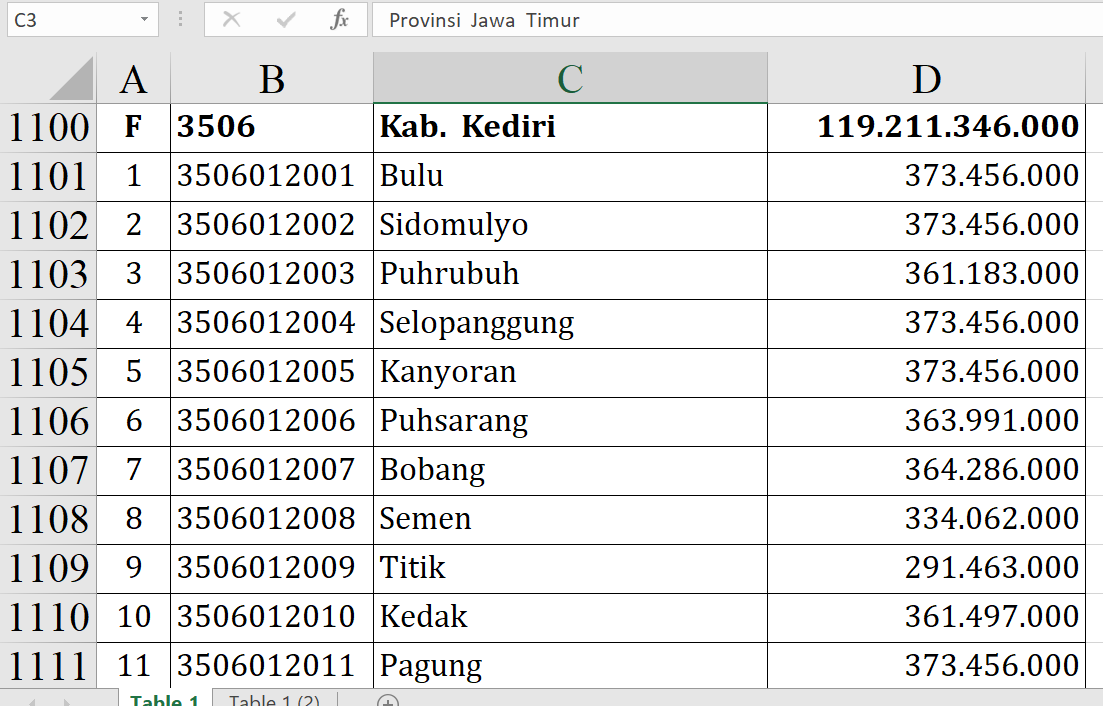Select column D header
Viewport: 1103px width, 706px height.
(x=926, y=79)
